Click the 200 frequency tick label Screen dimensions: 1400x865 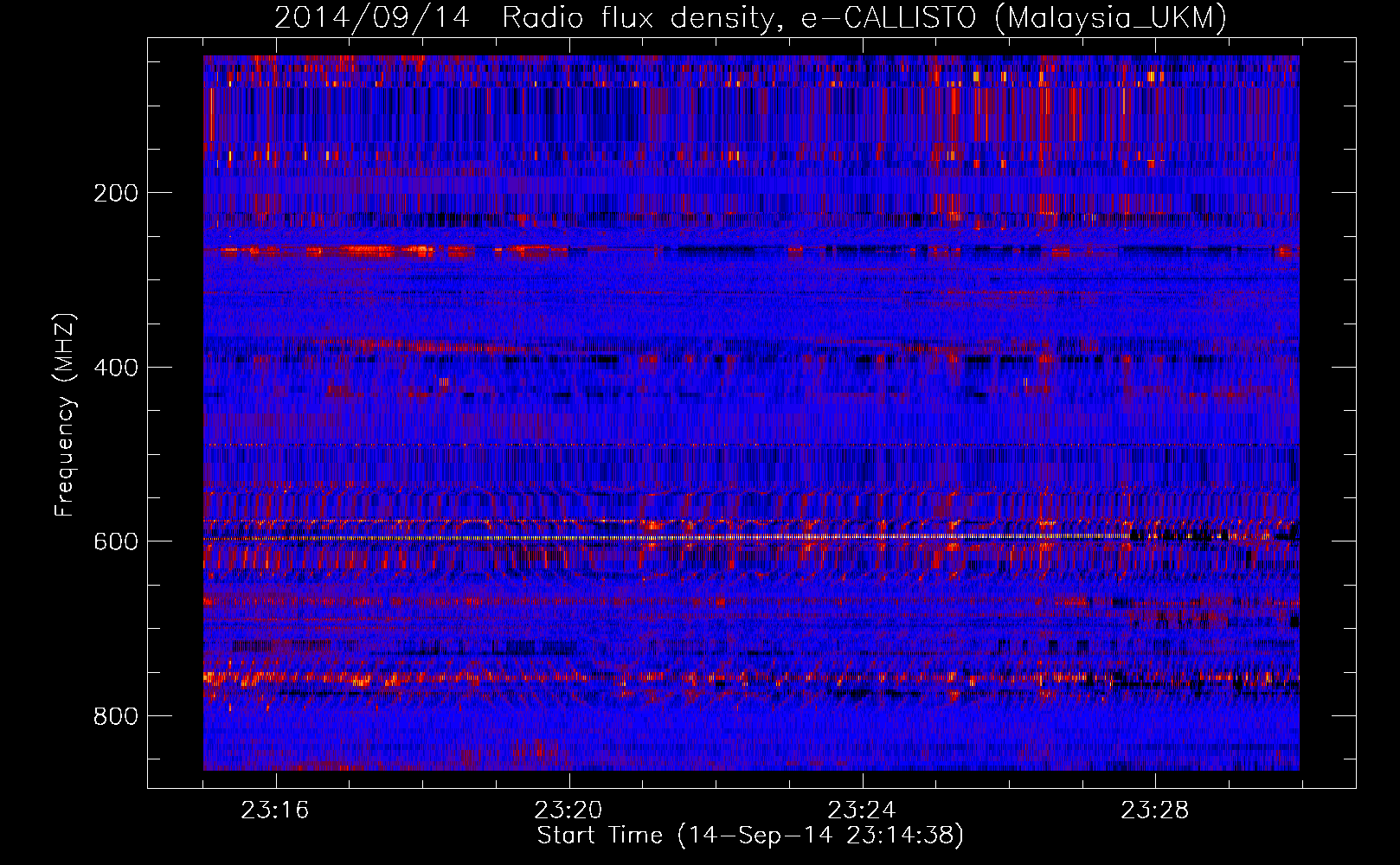115,193
